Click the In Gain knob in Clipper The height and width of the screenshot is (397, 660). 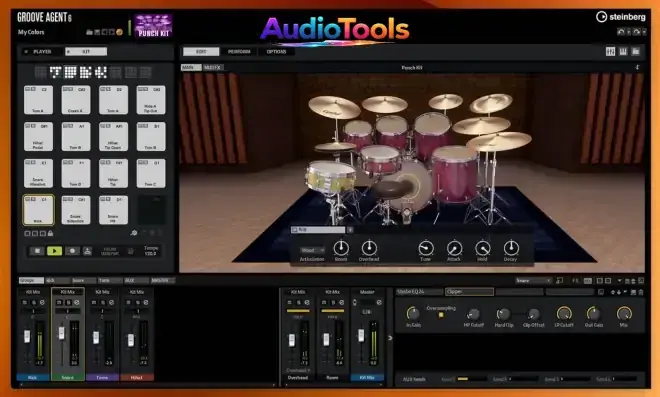pyautogui.click(x=413, y=314)
